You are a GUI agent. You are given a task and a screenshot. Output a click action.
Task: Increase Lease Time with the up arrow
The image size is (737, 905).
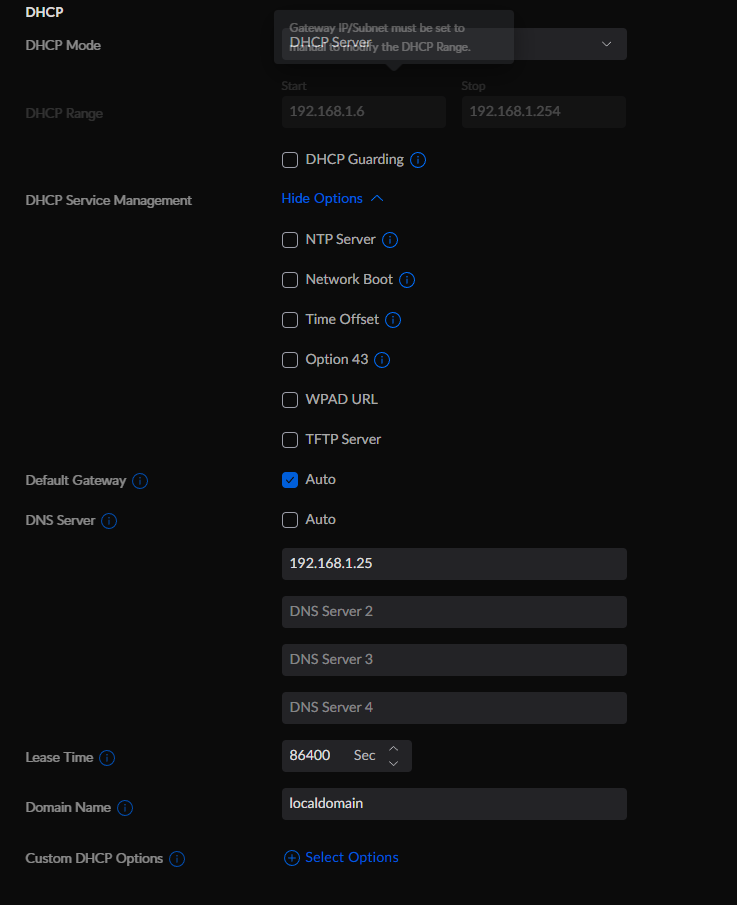pos(394,748)
